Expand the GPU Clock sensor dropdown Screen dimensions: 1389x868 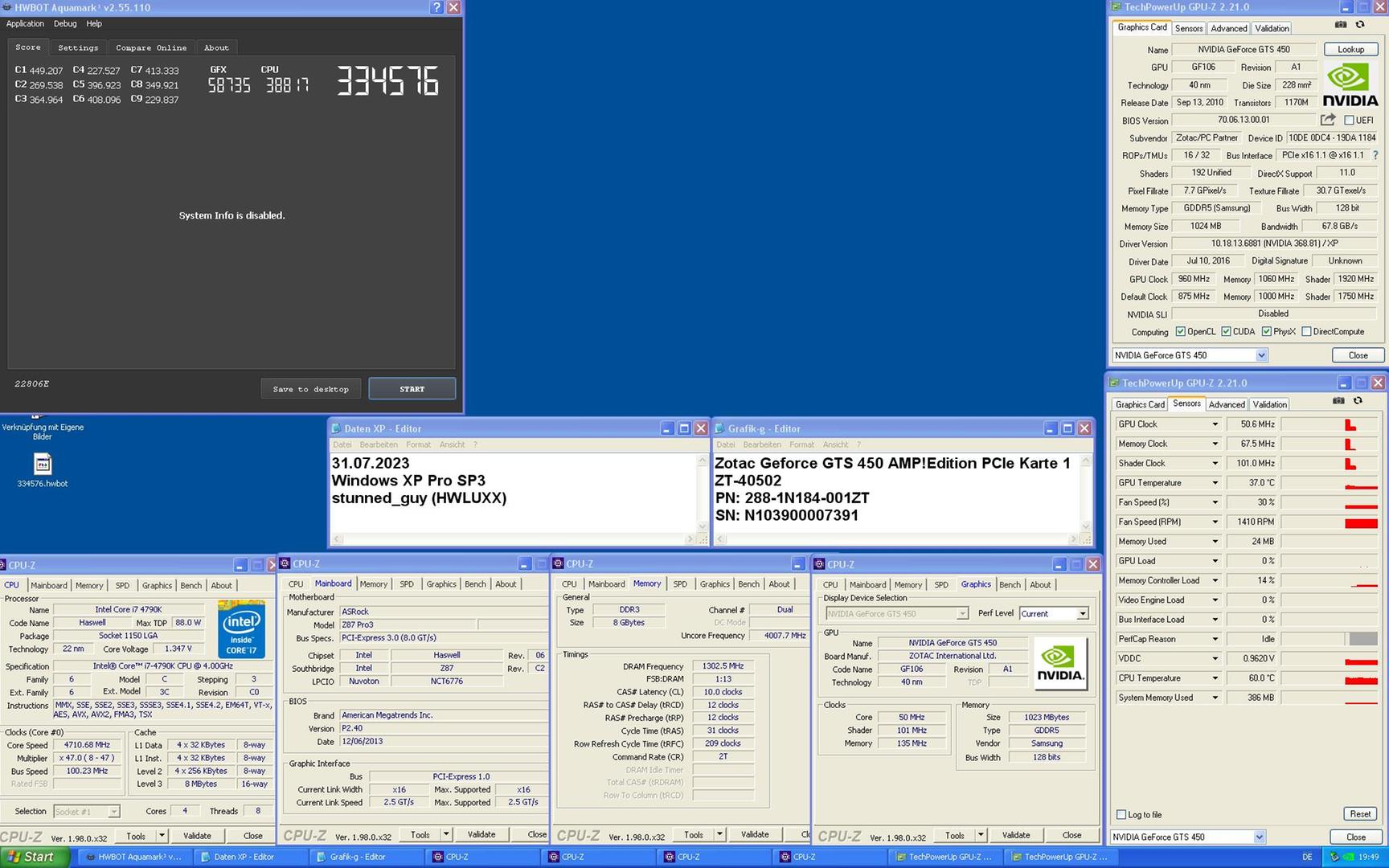(x=1215, y=424)
